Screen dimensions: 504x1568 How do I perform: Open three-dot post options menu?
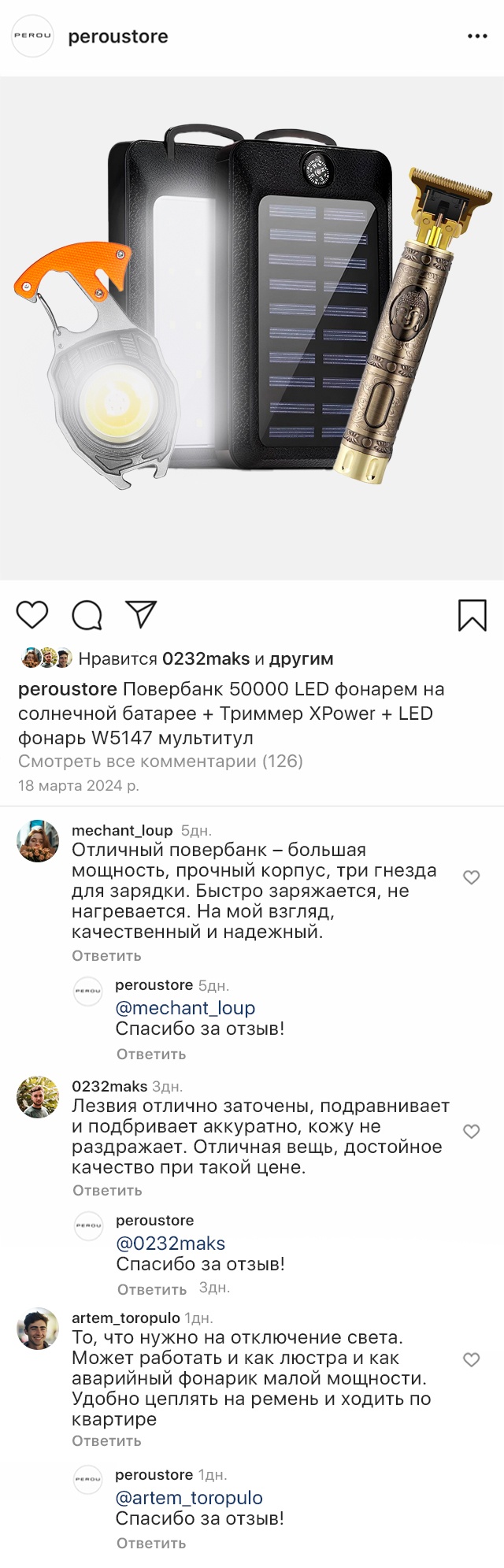pos(477,36)
